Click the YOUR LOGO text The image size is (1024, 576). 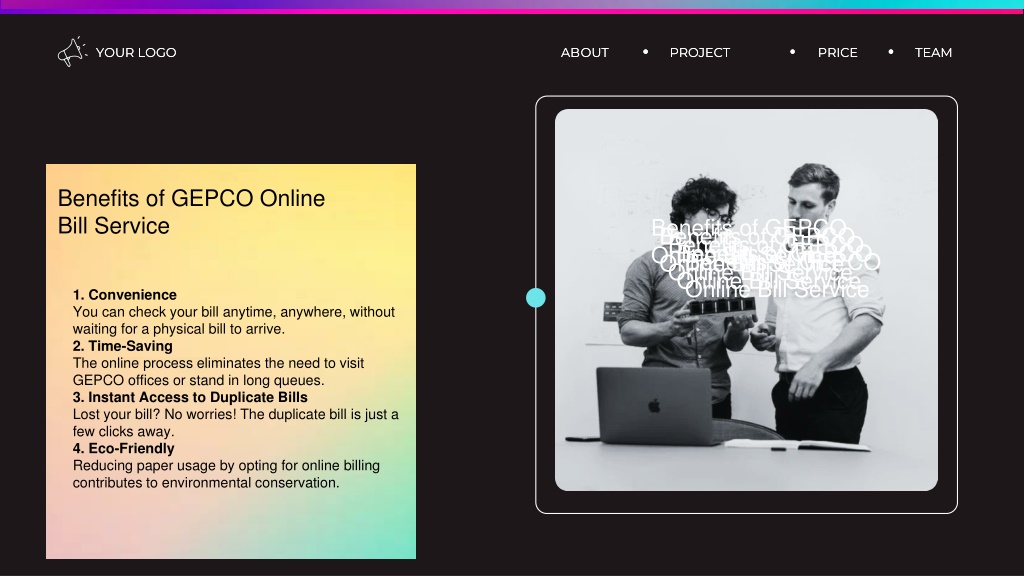tap(136, 52)
